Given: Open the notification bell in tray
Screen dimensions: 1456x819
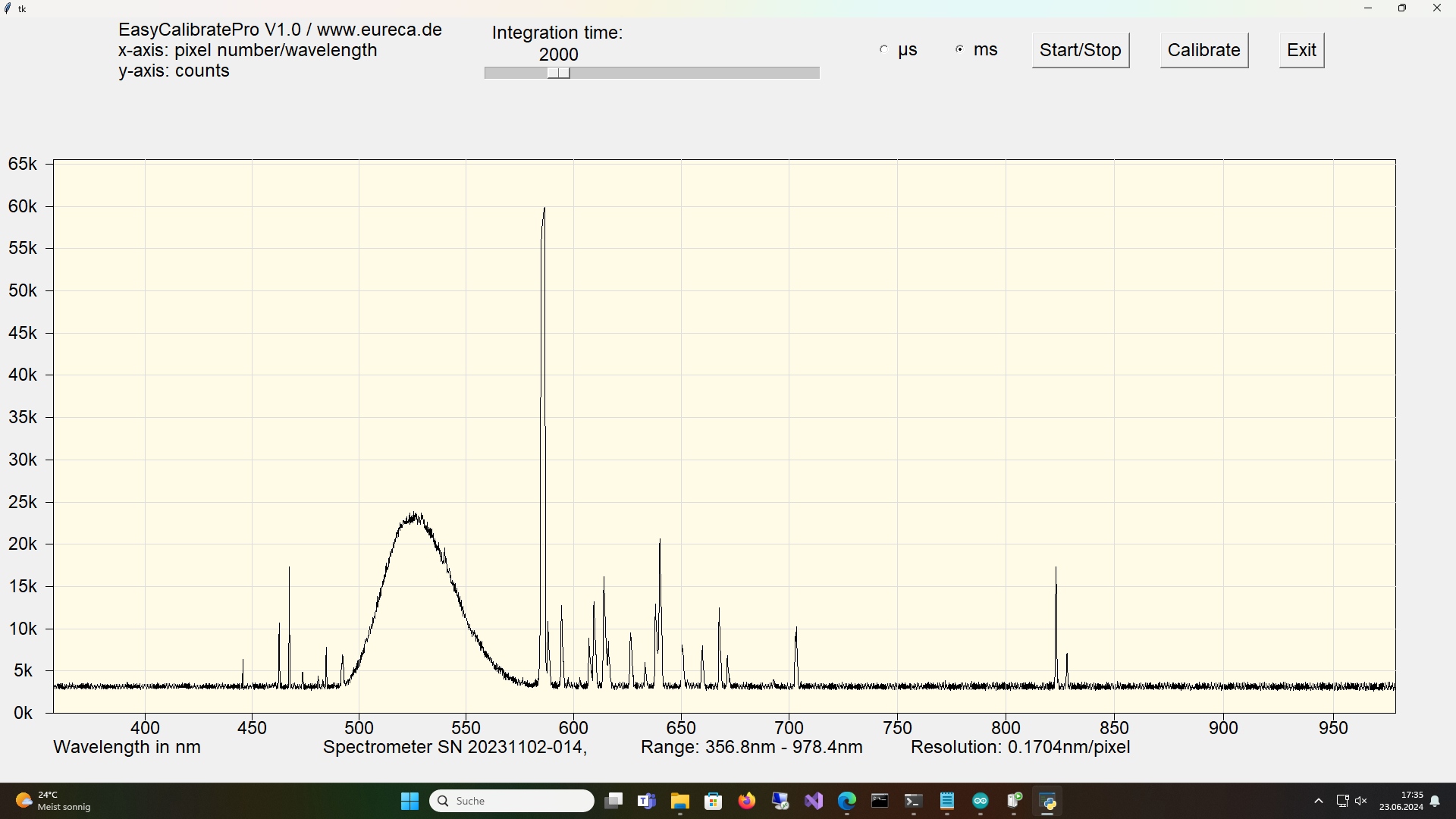Looking at the screenshot, I should [1435, 801].
